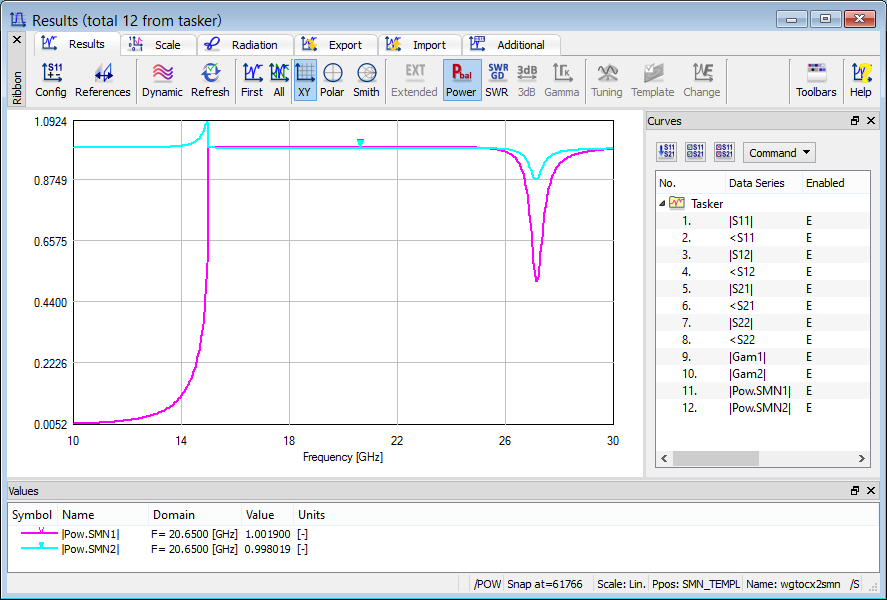Open the Toolbars options
The height and width of the screenshot is (600, 887).
816,80
